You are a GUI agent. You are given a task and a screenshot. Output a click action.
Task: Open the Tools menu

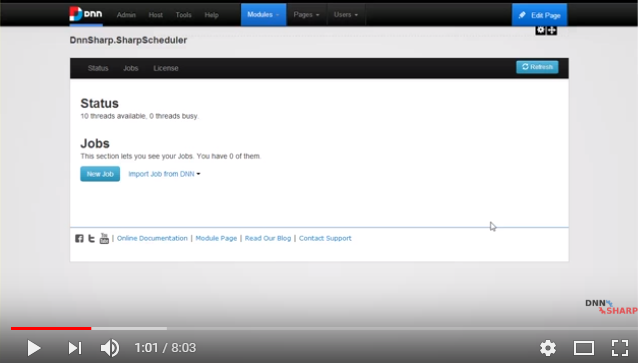[184, 15]
